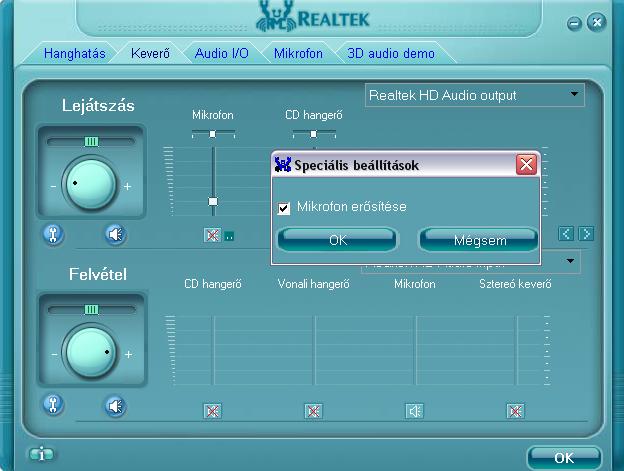Toggle the Mikrofon erősítése checkbox
624x471 pixels.
click(283, 208)
